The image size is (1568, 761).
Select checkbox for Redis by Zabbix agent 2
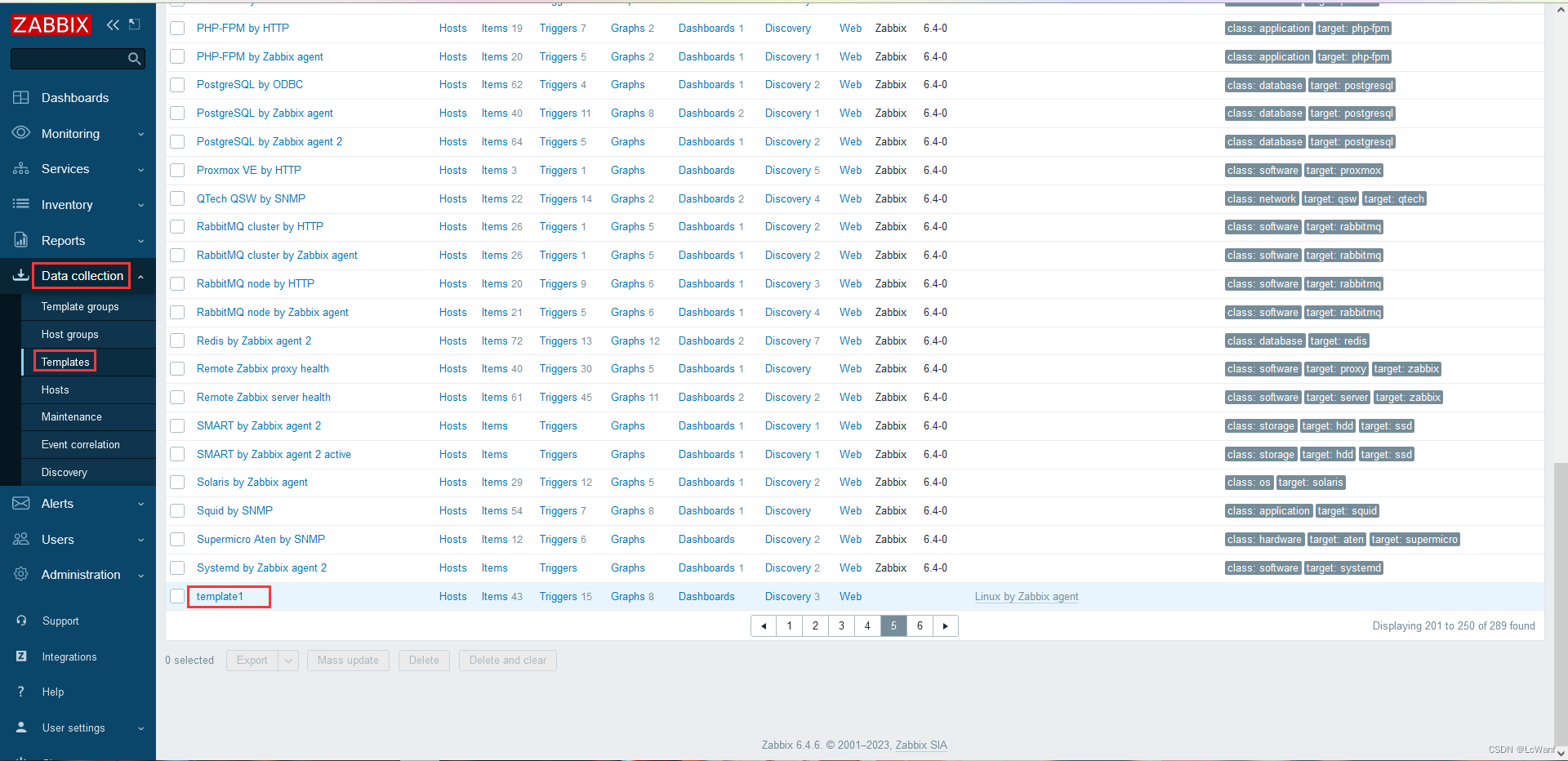point(177,340)
